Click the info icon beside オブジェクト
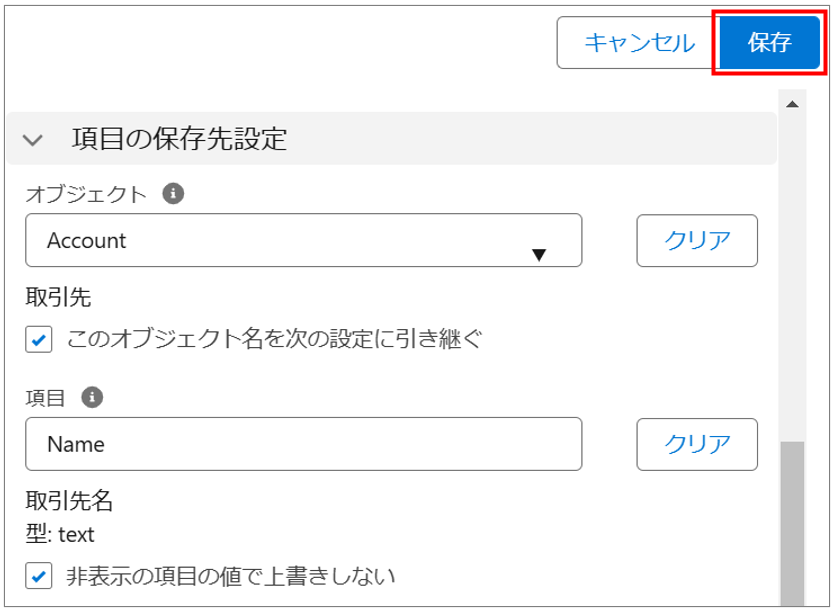 point(173,193)
